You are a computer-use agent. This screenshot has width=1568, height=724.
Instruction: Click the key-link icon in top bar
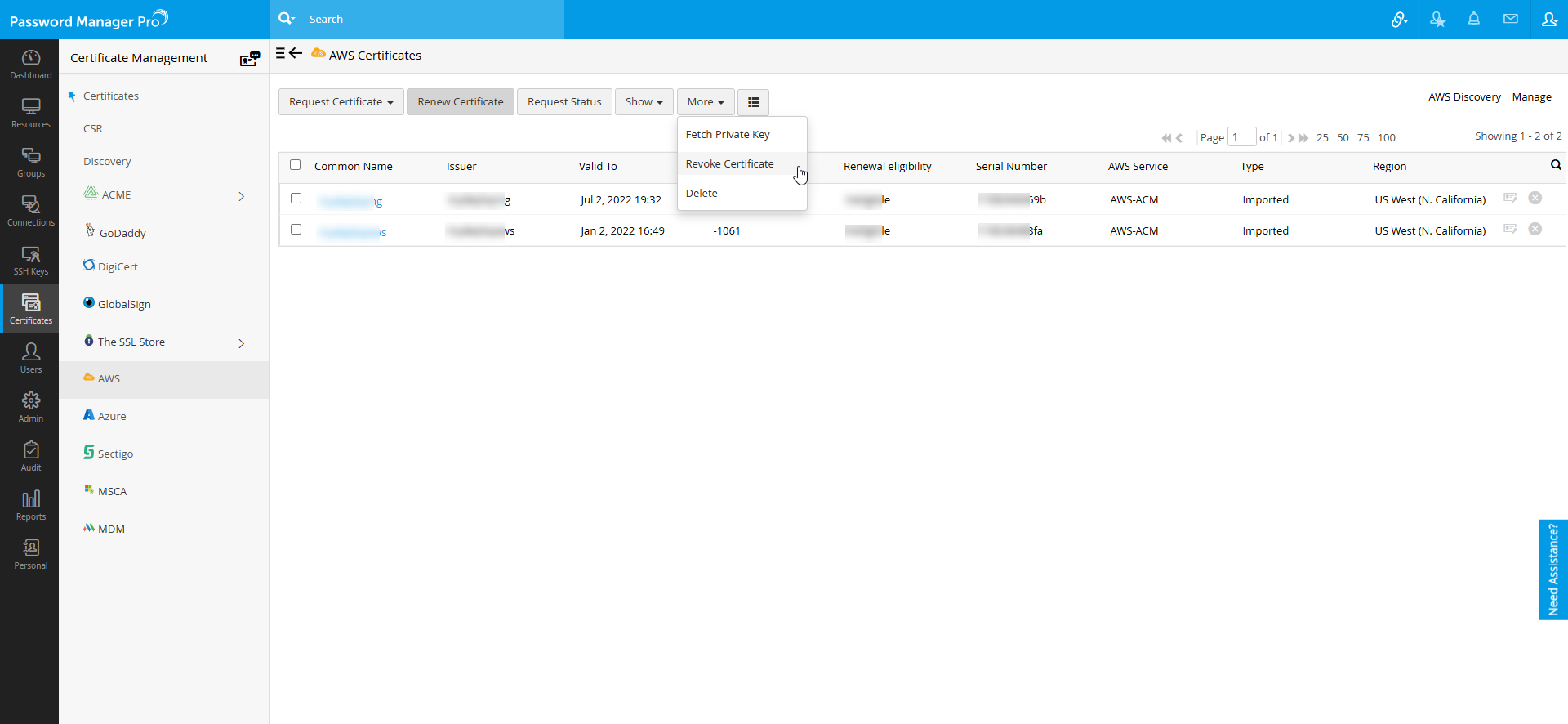click(1400, 20)
